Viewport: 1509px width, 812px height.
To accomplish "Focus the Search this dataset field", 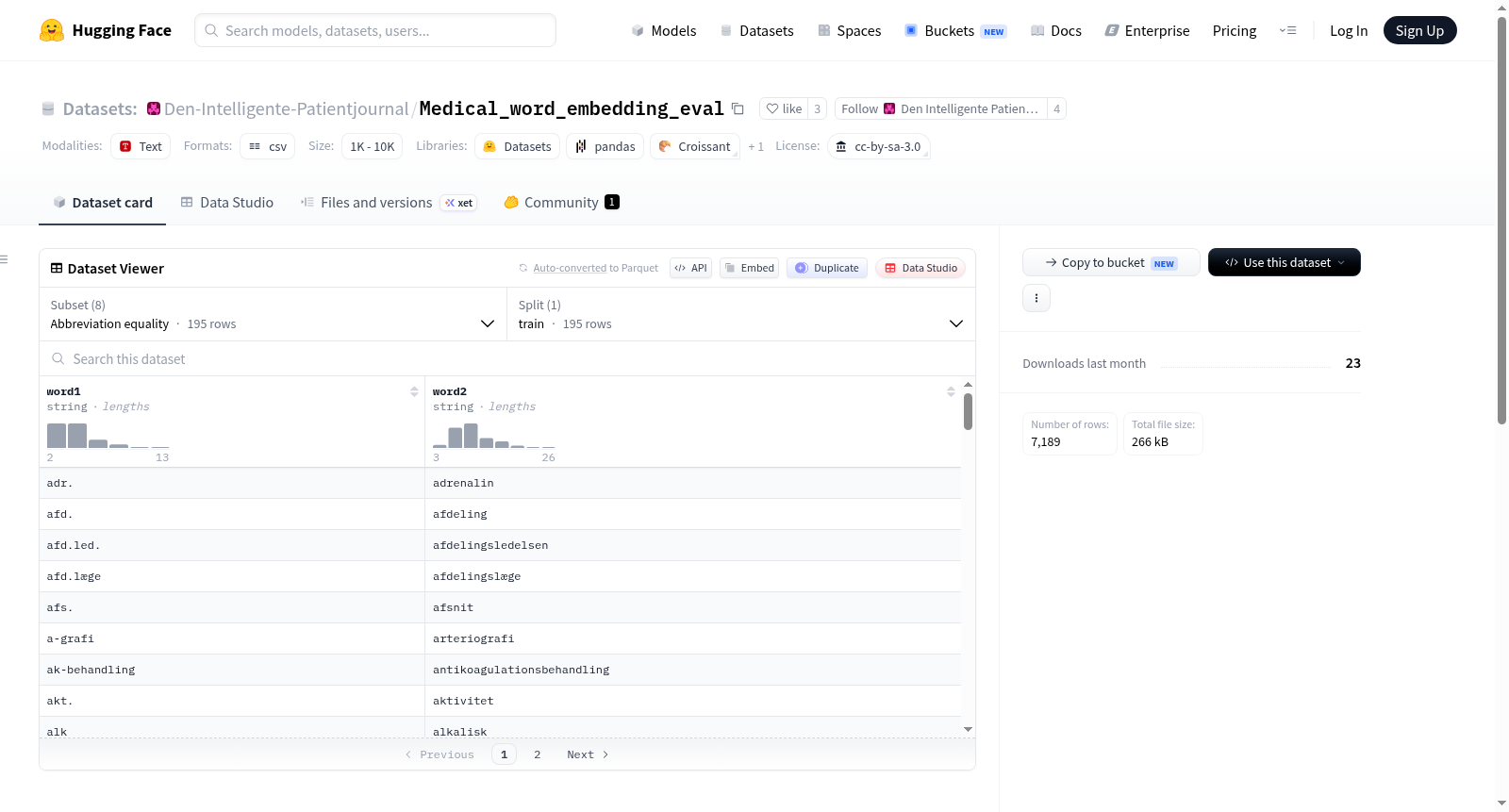I will coord(507,358).
